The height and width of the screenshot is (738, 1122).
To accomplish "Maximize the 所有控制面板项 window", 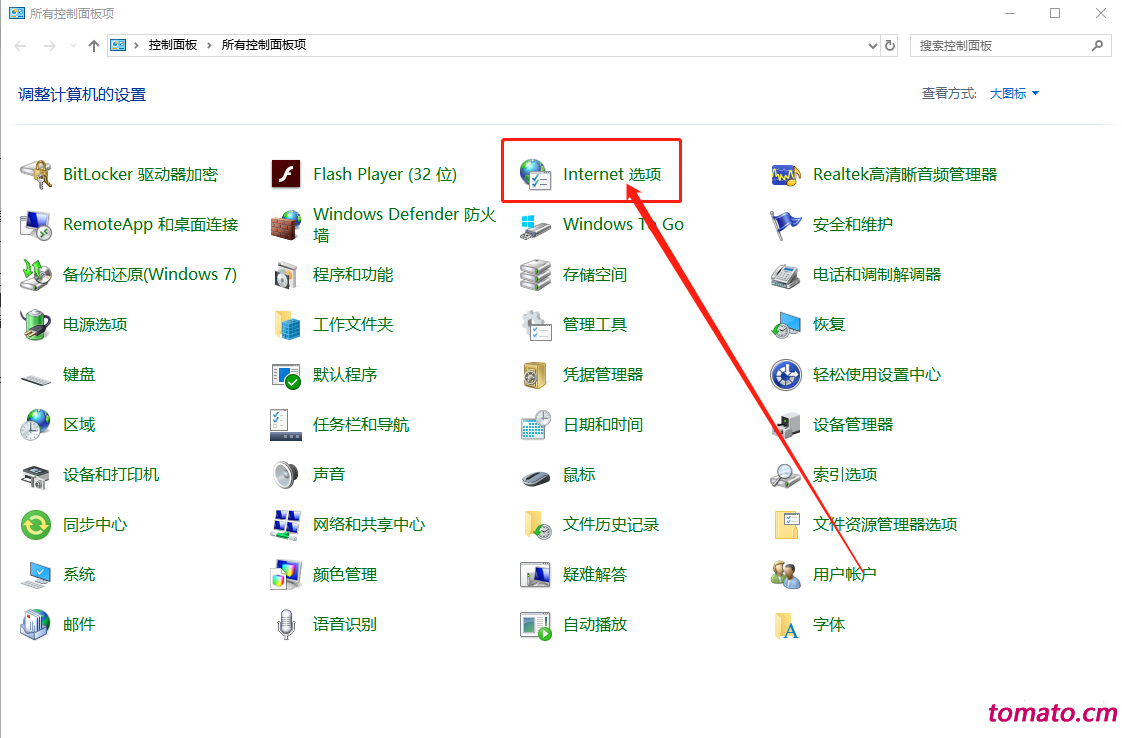I will [1055, 13].
